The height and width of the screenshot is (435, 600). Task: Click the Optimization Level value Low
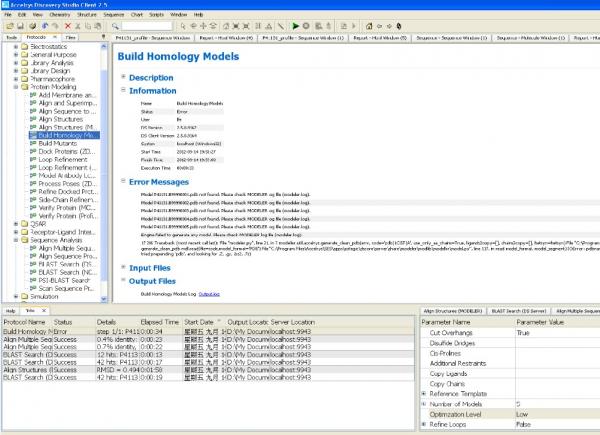click(522, 414)
